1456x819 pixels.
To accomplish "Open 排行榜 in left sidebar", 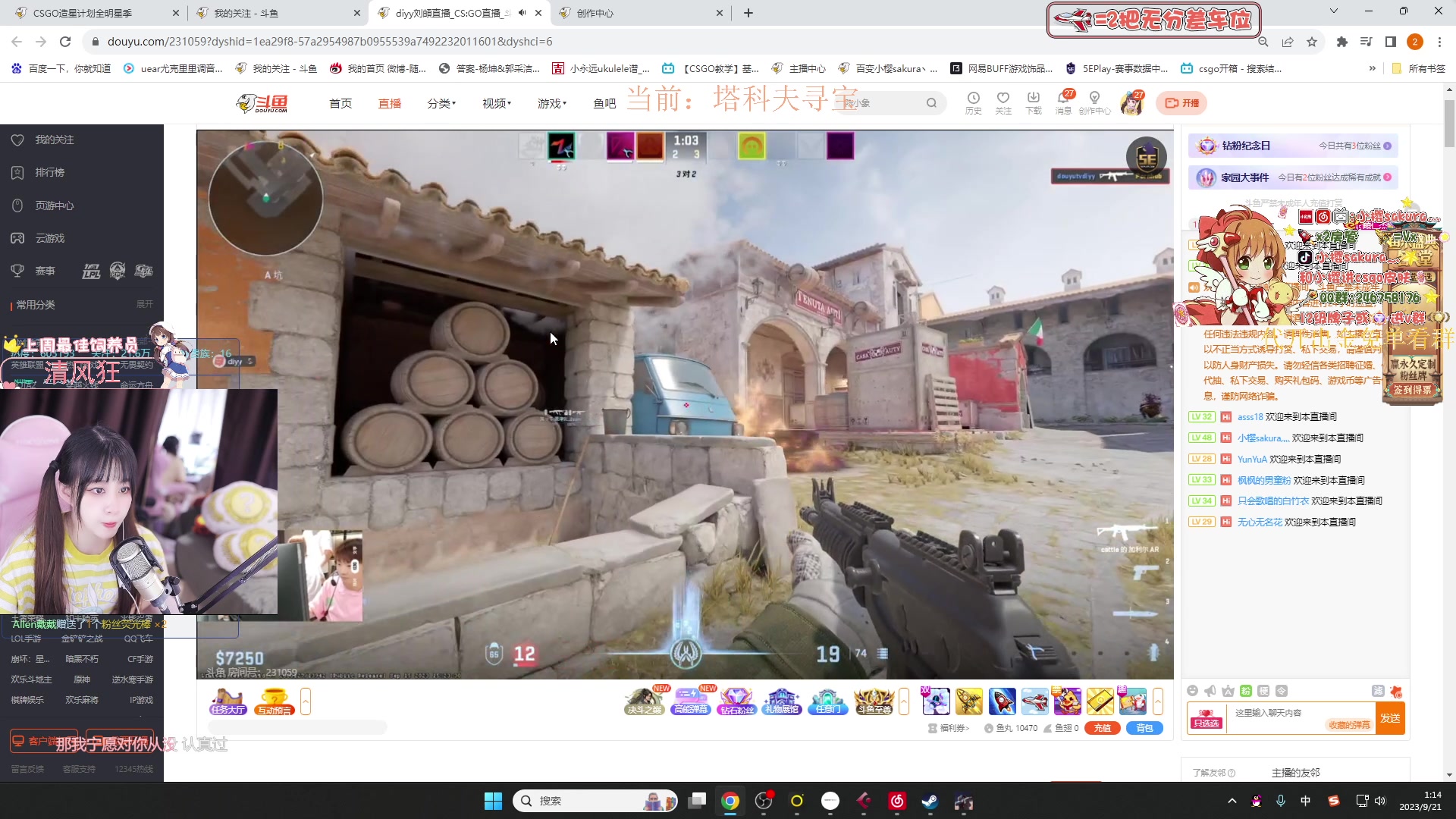I will click(49, 173).
